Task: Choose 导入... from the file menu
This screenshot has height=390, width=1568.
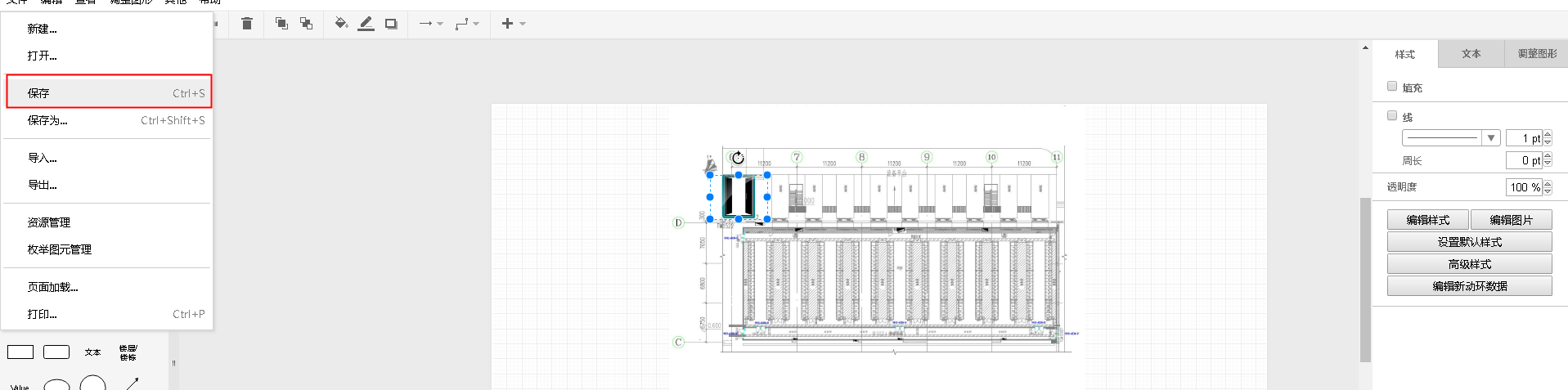Action: click(107, 158)
